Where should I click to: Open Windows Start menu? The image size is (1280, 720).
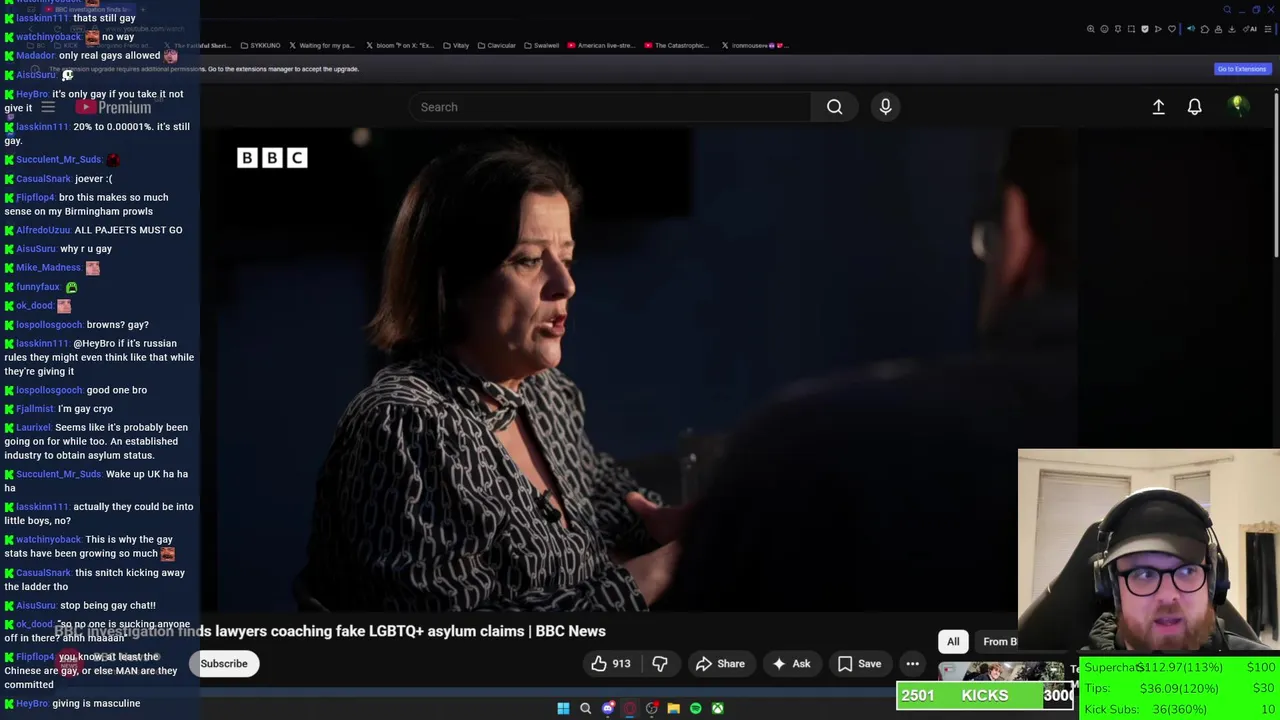[563, 708]
